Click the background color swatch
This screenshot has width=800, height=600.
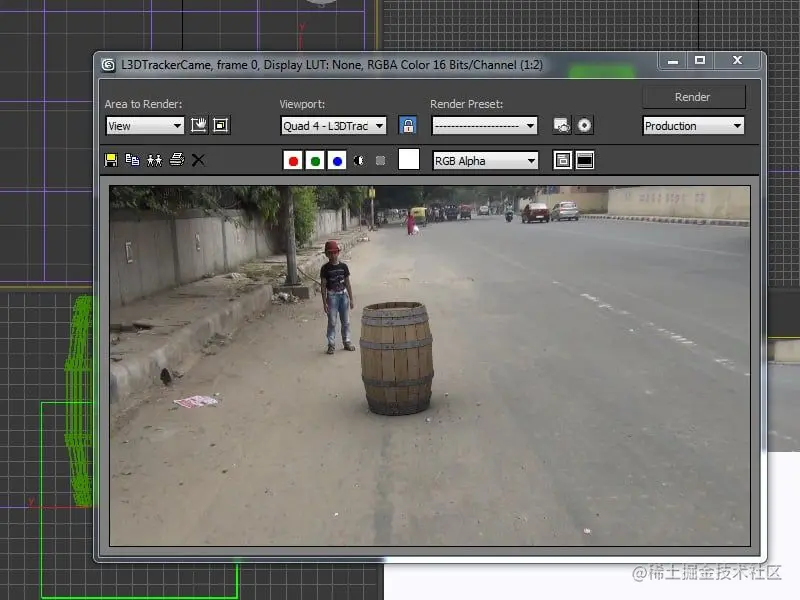(408, 159)
